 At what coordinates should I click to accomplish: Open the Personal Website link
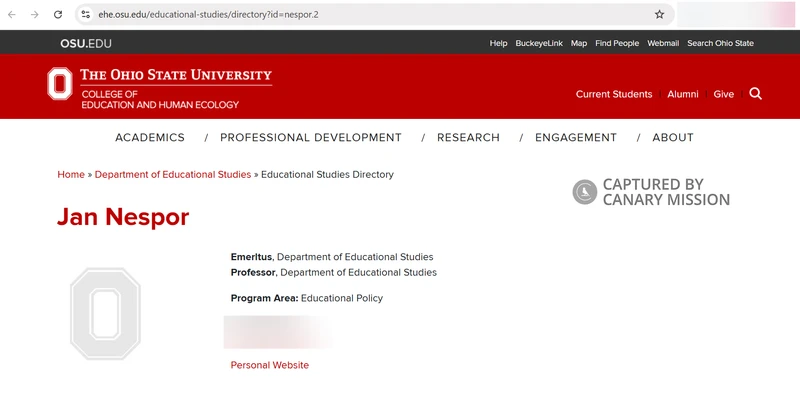point(269,365)
